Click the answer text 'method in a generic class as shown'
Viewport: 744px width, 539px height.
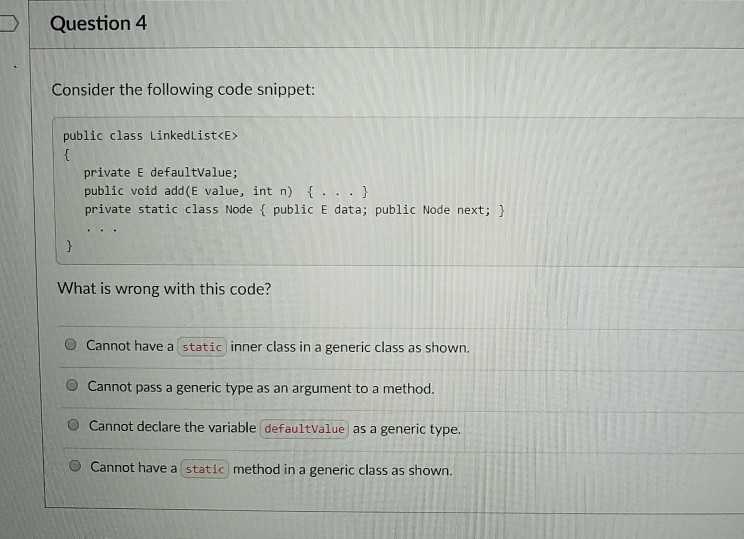tap(343, 470)
